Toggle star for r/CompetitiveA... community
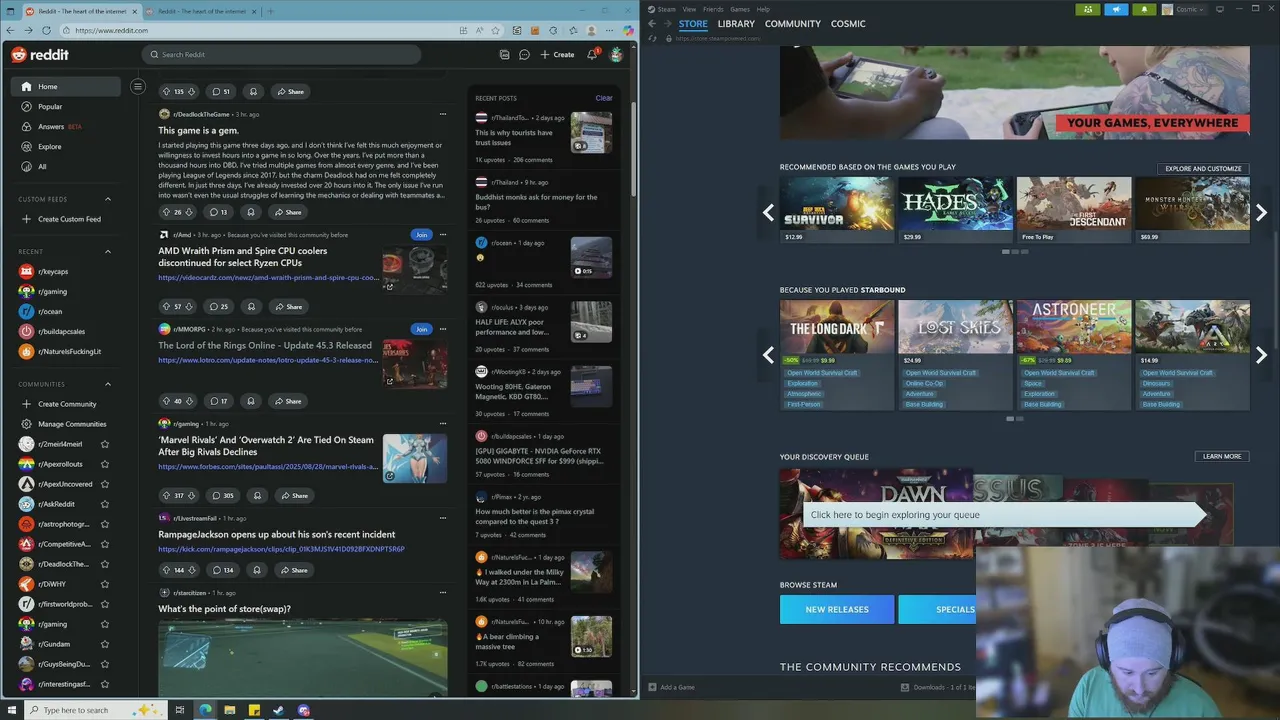Viewport: 1280px width, 720px height. tap(105, 544)
